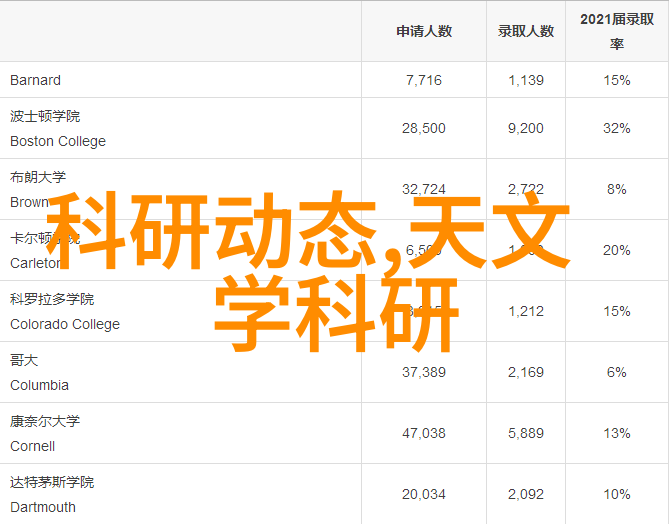Viewport: 670px width, 524px height.
Task: Click the applicant count 20,034
Action: (x=424, y=495)
